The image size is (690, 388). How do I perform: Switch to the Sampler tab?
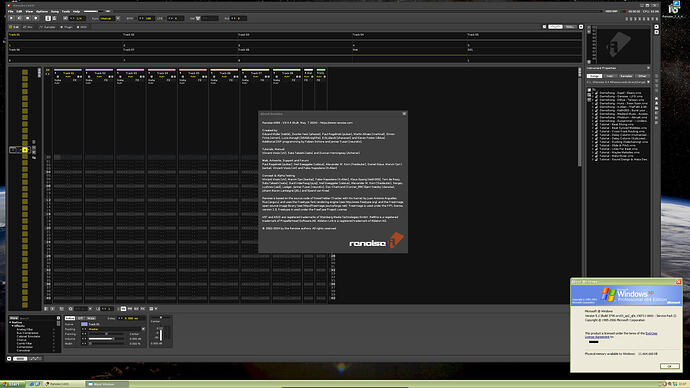(47, 27)
